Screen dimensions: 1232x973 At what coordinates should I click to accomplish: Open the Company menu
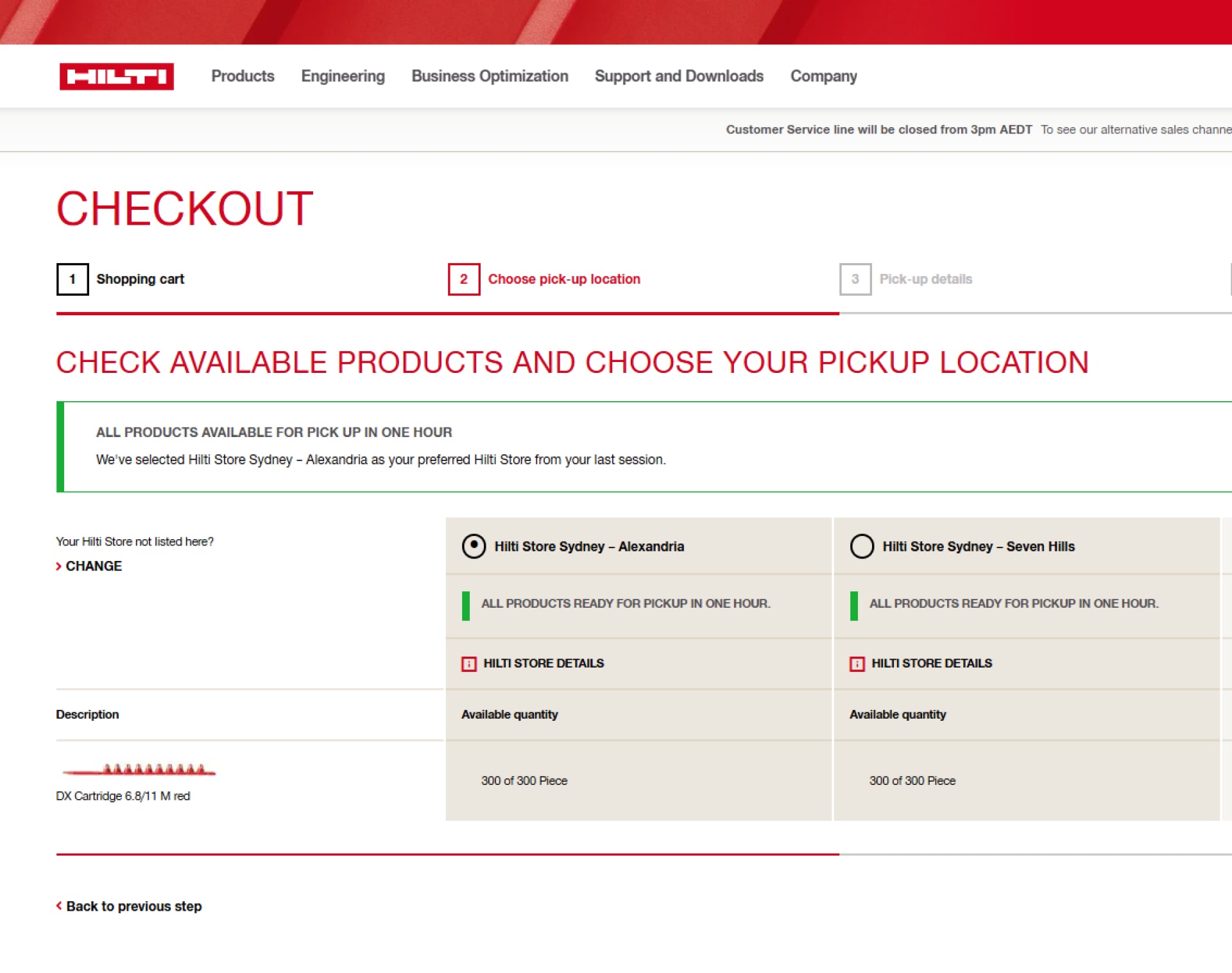pyautogui.click(x=823, y=76)
